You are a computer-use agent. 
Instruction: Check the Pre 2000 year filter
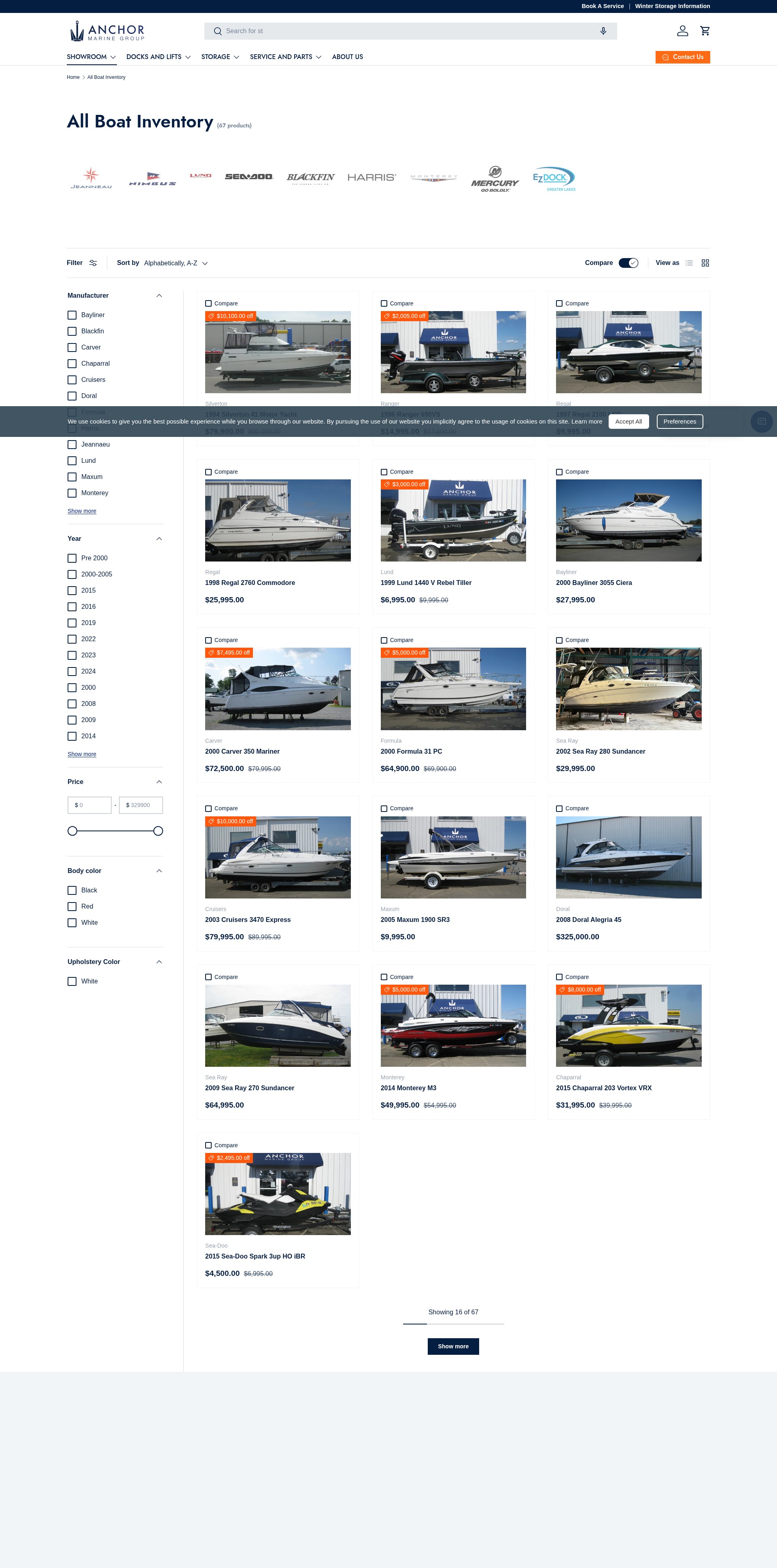[72, 558]
